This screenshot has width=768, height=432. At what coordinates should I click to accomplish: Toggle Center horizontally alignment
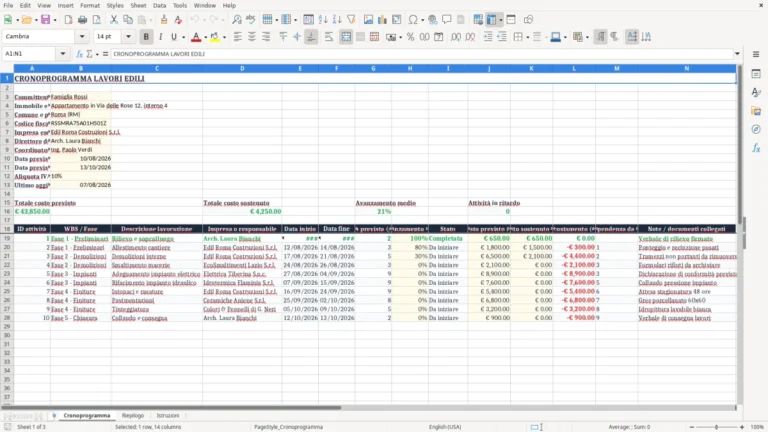(252, 37)
